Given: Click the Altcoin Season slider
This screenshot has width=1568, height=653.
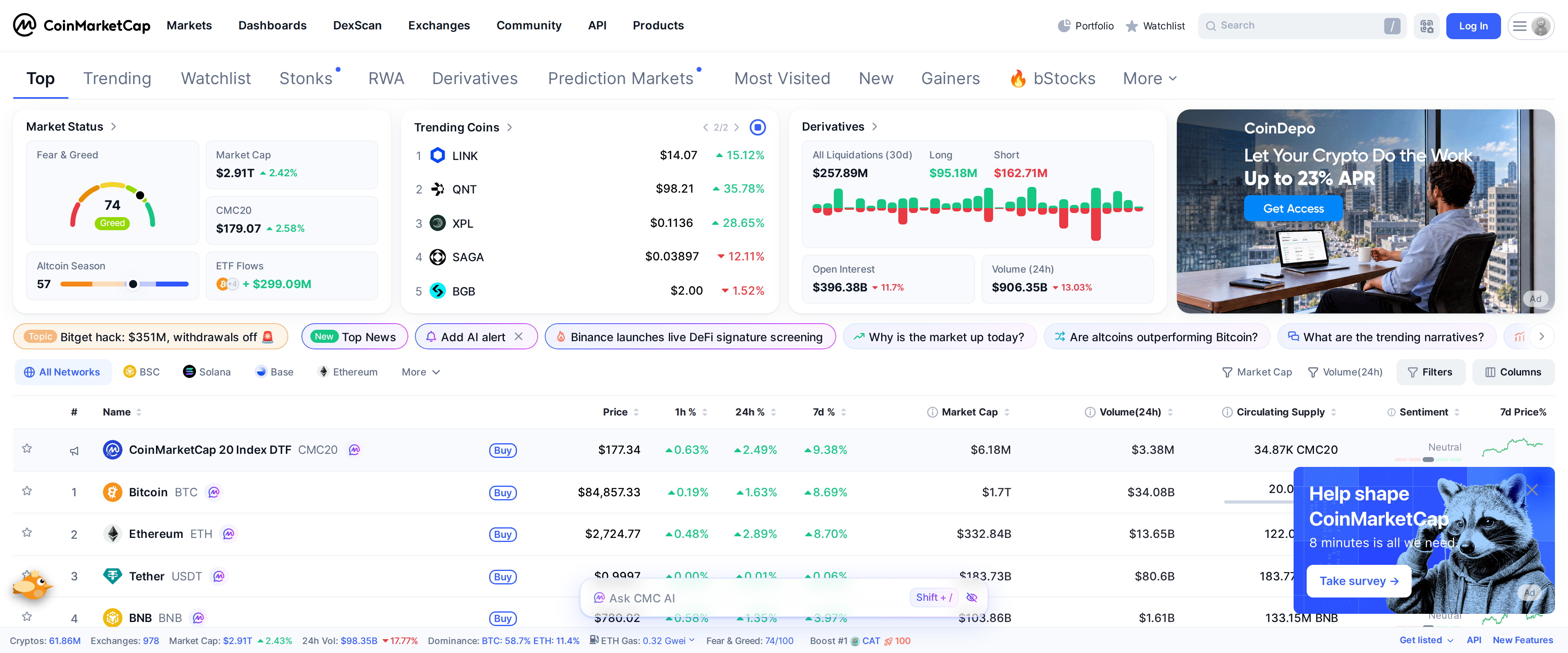Looking at the screenshot, I should click(x=124, y=284).
